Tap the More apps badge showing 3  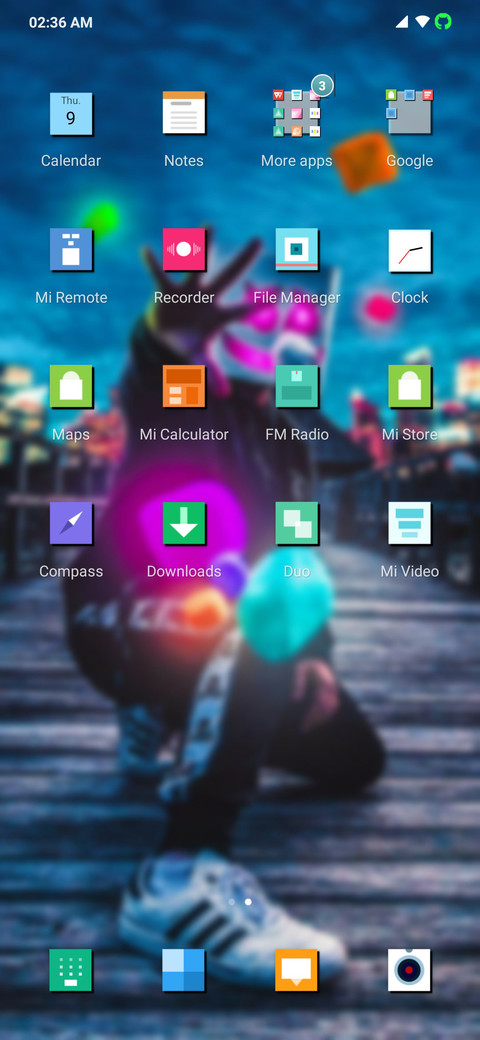point(322,86)
